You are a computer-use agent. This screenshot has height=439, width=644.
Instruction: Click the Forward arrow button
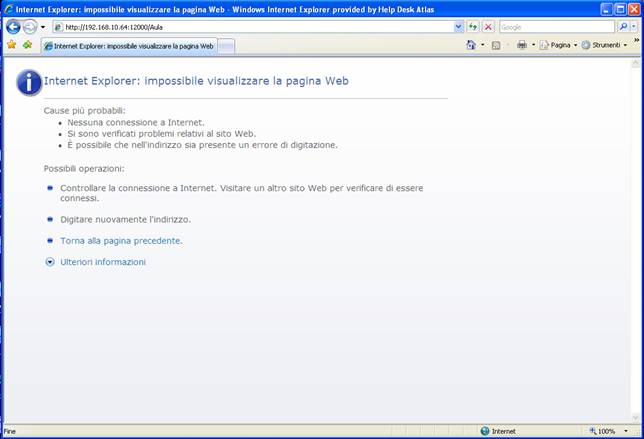pos(30,27)
